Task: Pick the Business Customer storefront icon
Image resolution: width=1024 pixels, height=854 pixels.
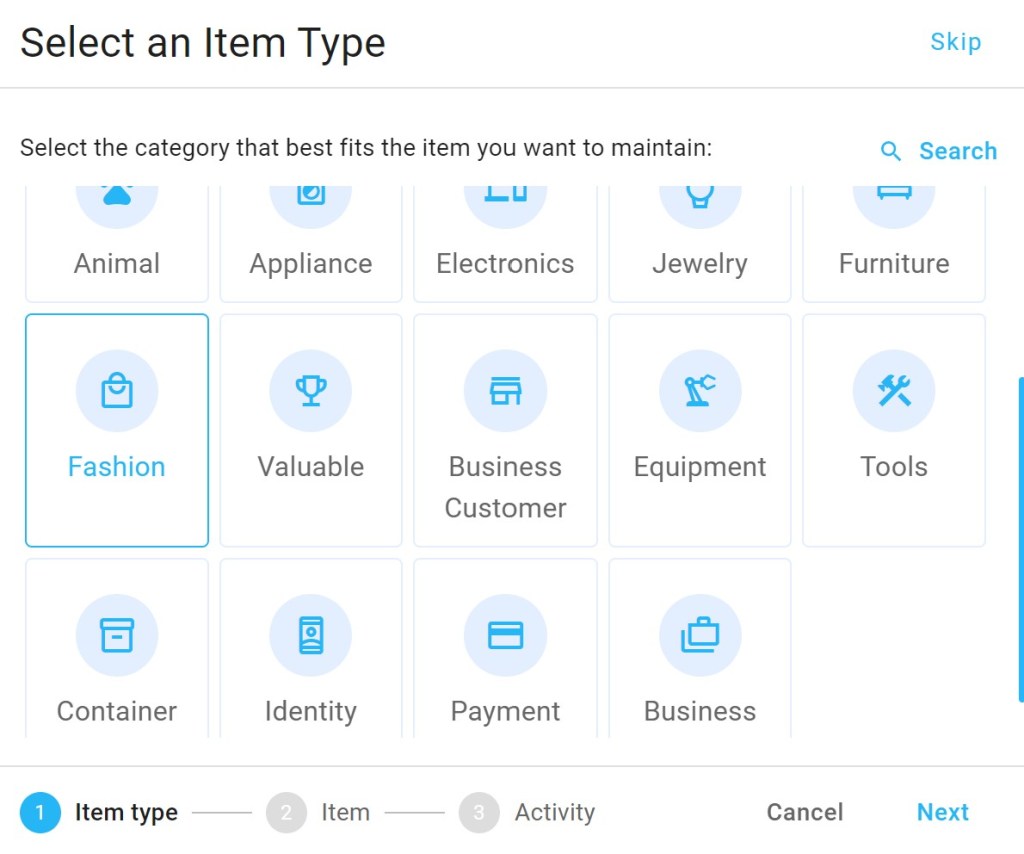Action: click(505, 390)
